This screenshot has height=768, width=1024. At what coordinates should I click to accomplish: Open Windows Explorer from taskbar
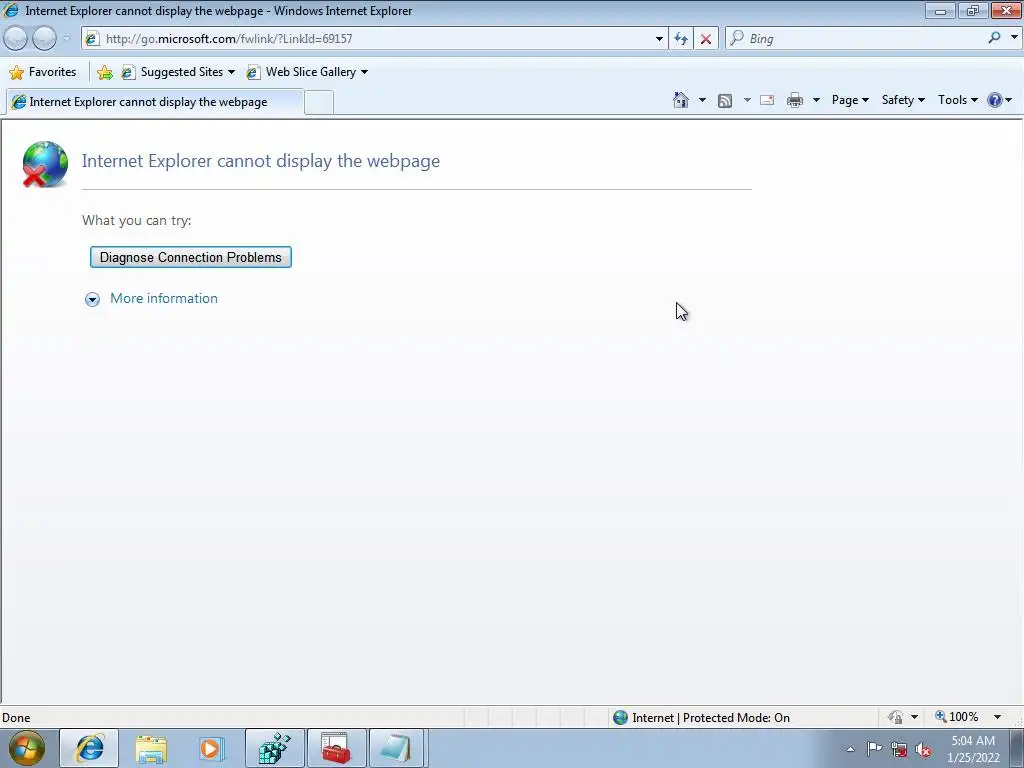[x=151, y=749]
